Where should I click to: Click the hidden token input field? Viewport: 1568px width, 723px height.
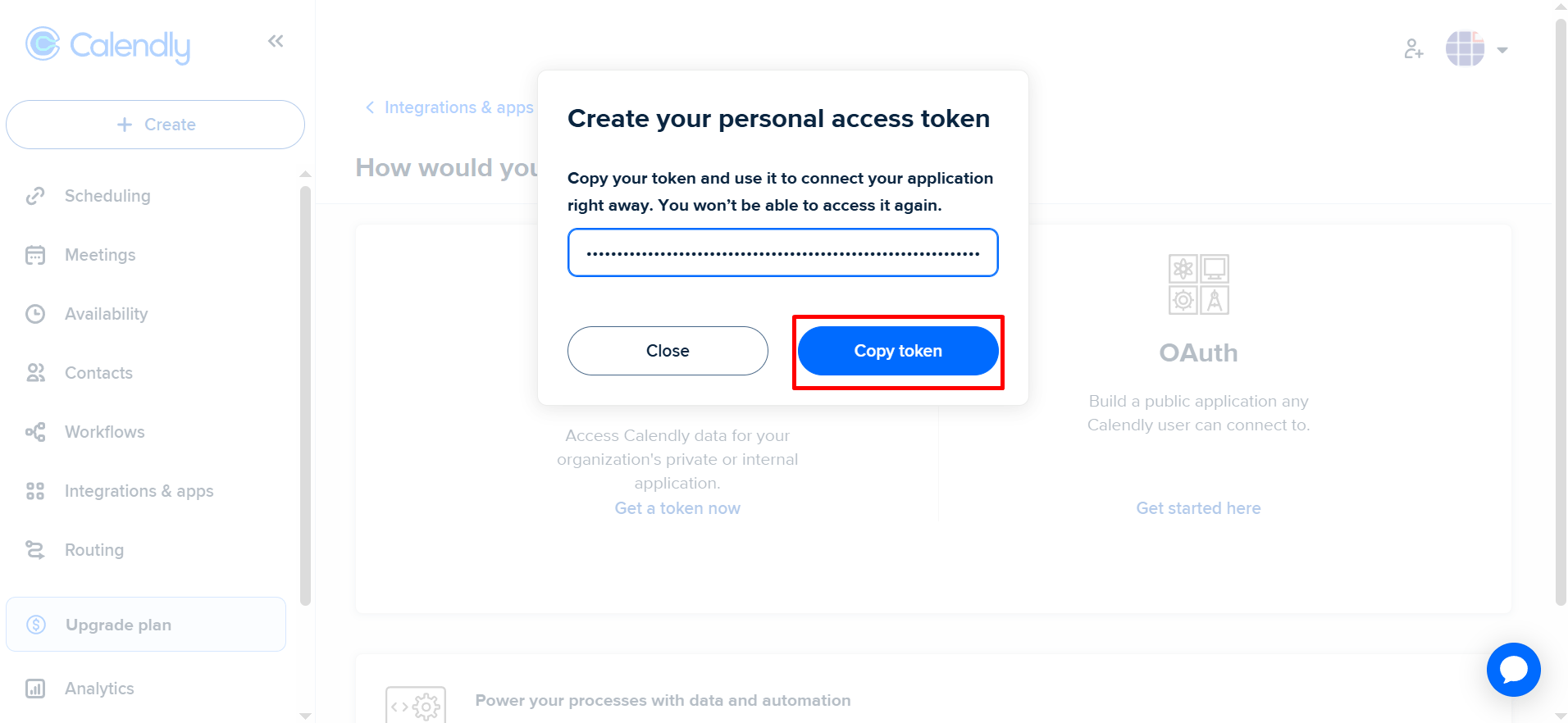[782, 252]
